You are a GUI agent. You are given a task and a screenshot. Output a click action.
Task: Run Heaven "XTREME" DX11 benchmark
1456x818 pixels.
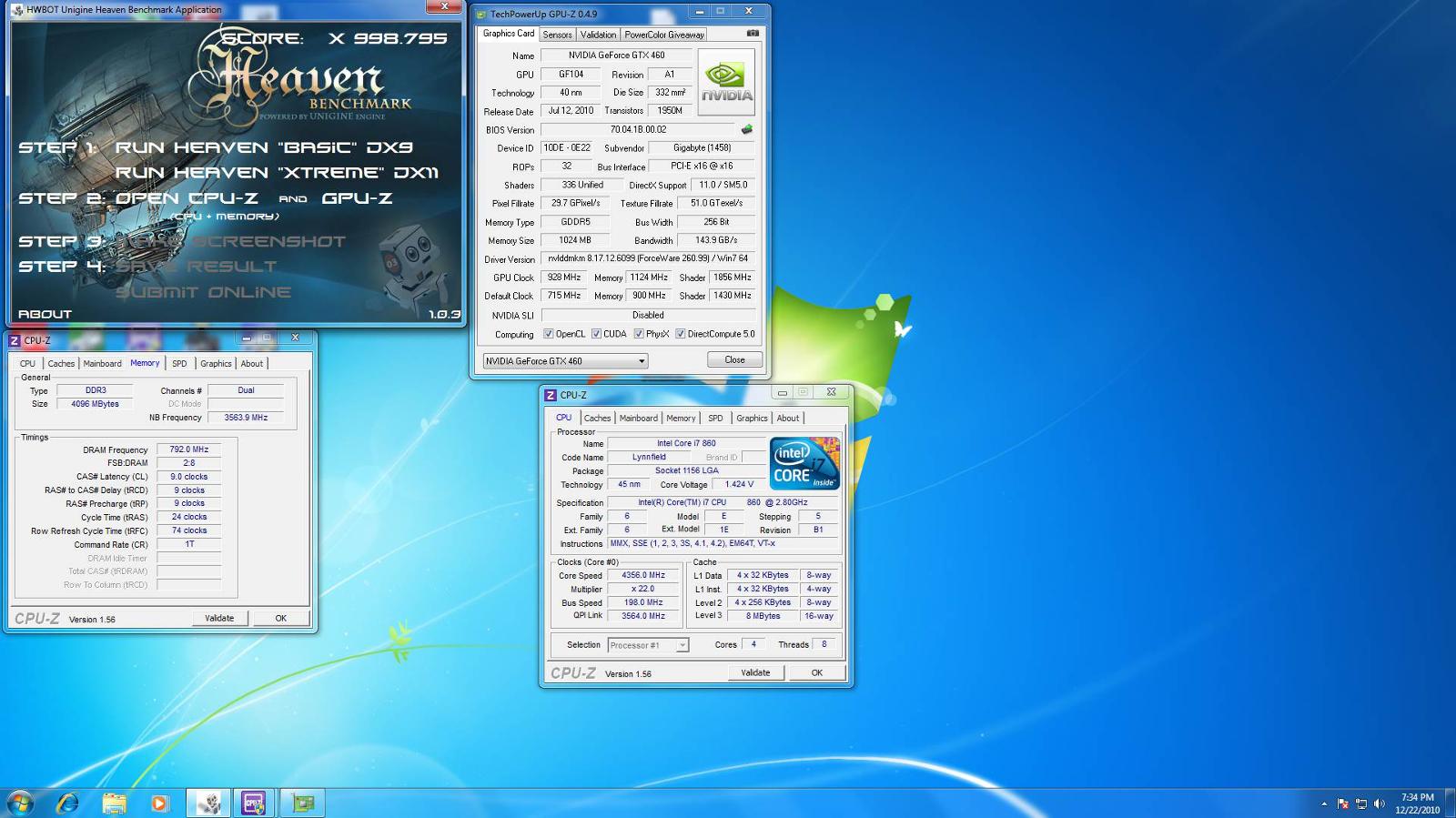[277, 173]
